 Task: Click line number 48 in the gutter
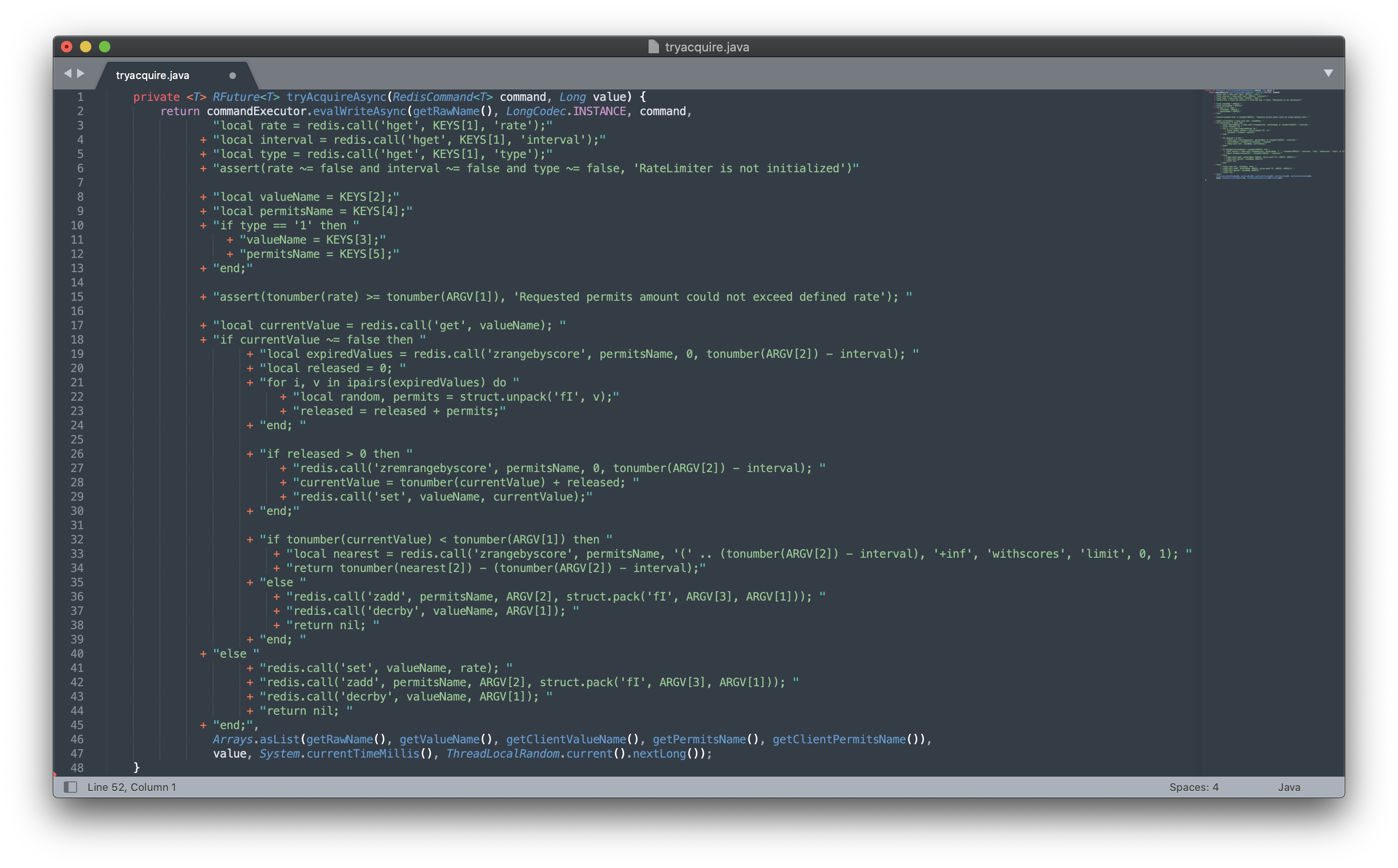tap(77, 768)
